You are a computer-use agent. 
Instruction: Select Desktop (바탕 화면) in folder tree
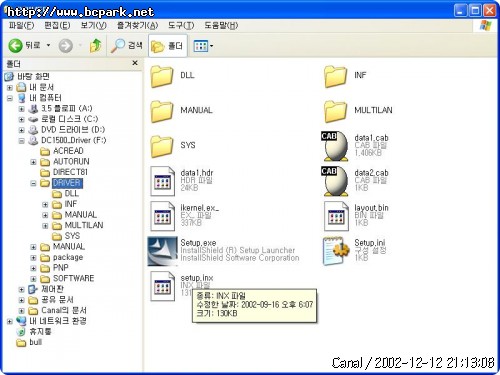(34, 76)
